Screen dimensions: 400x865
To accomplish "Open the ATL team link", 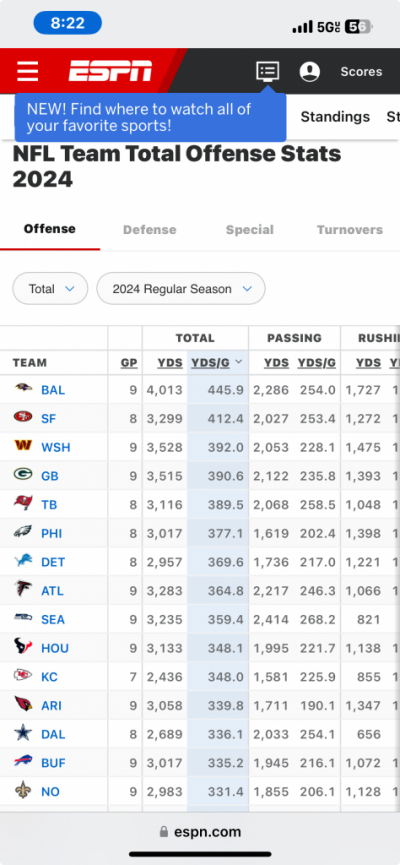I will coord(52,591).
